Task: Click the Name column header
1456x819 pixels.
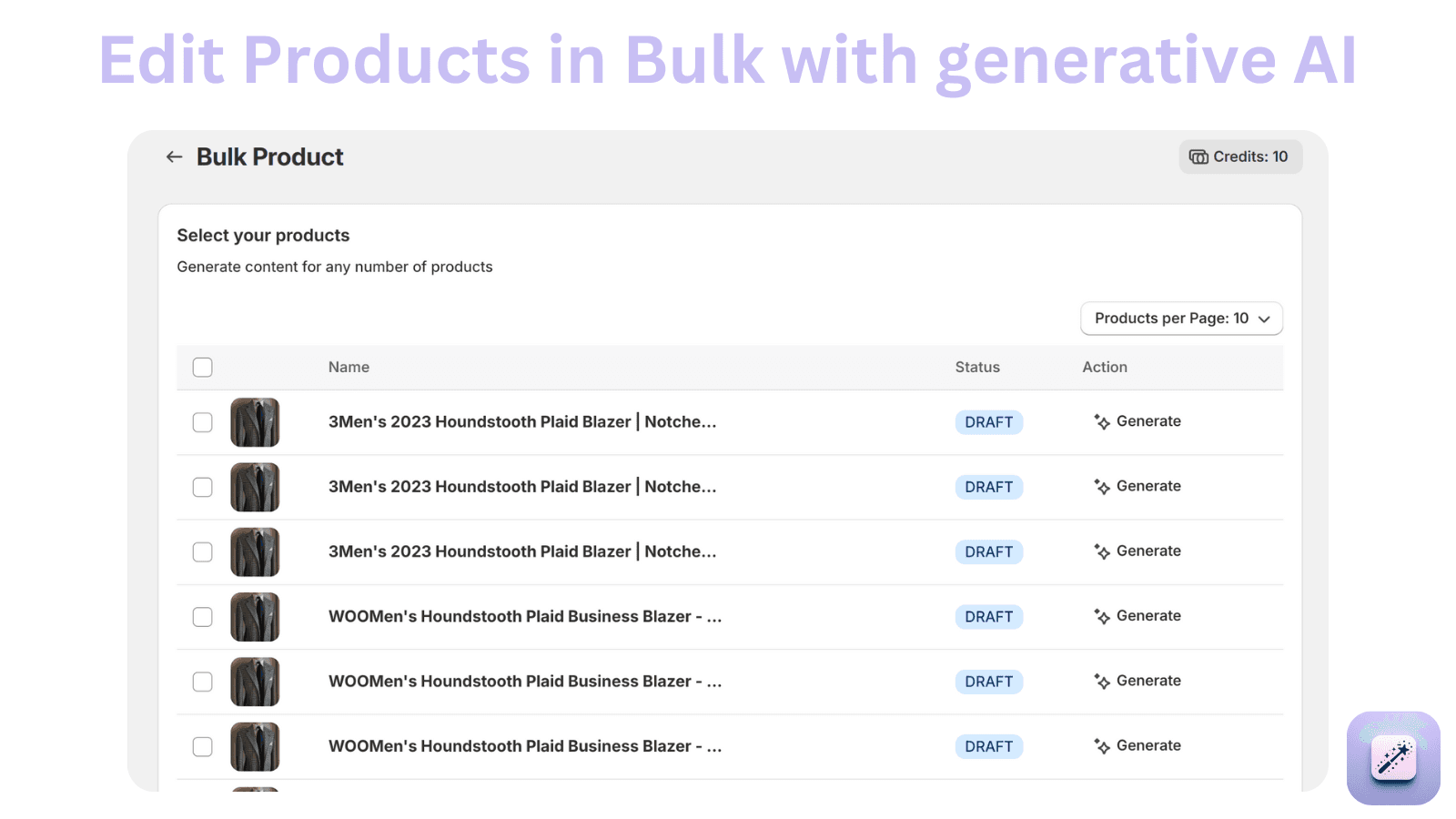Action: click(349, 367)
